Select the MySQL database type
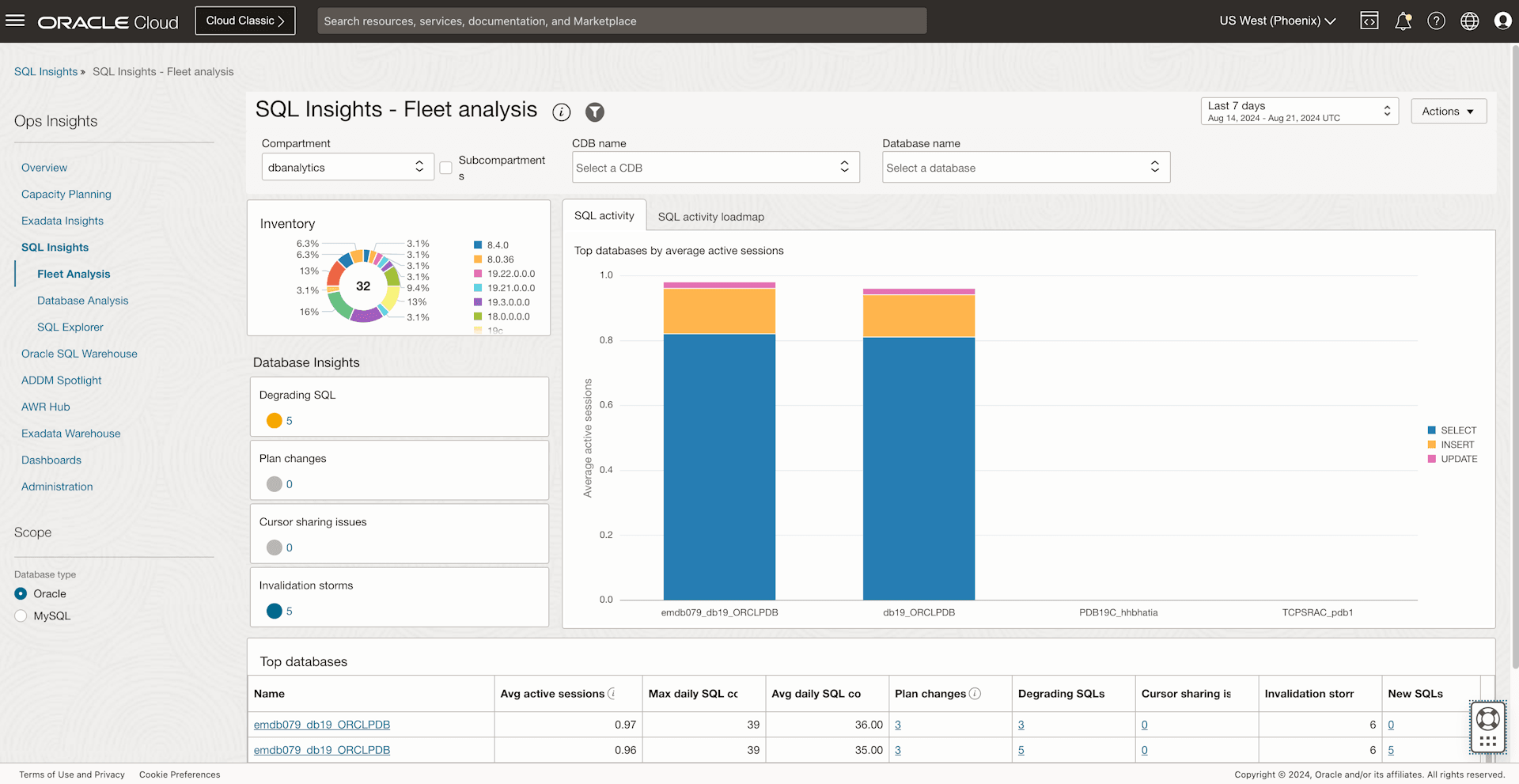The height and width of the screenshot is (784, 1519). pos(21,615)
